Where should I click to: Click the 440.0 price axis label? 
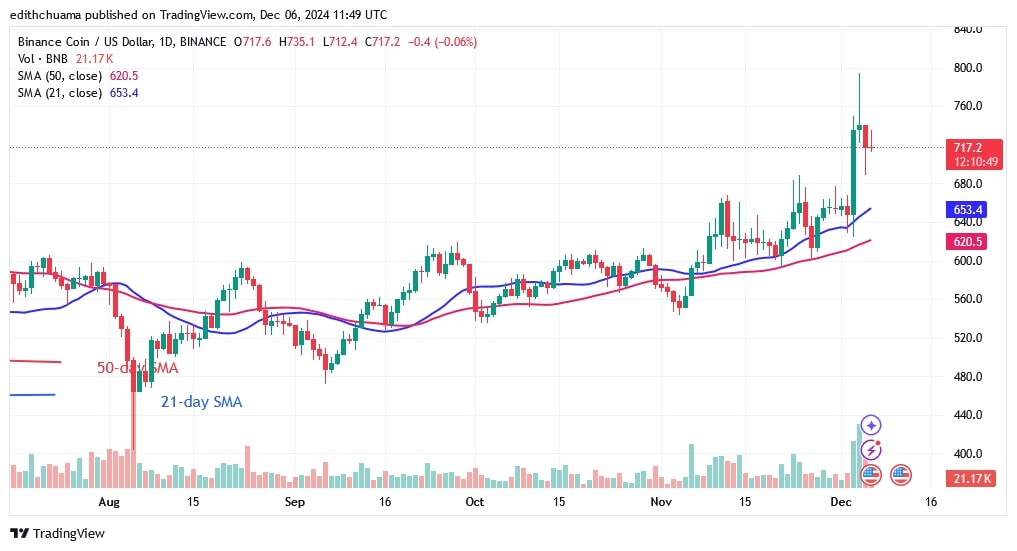968,415
